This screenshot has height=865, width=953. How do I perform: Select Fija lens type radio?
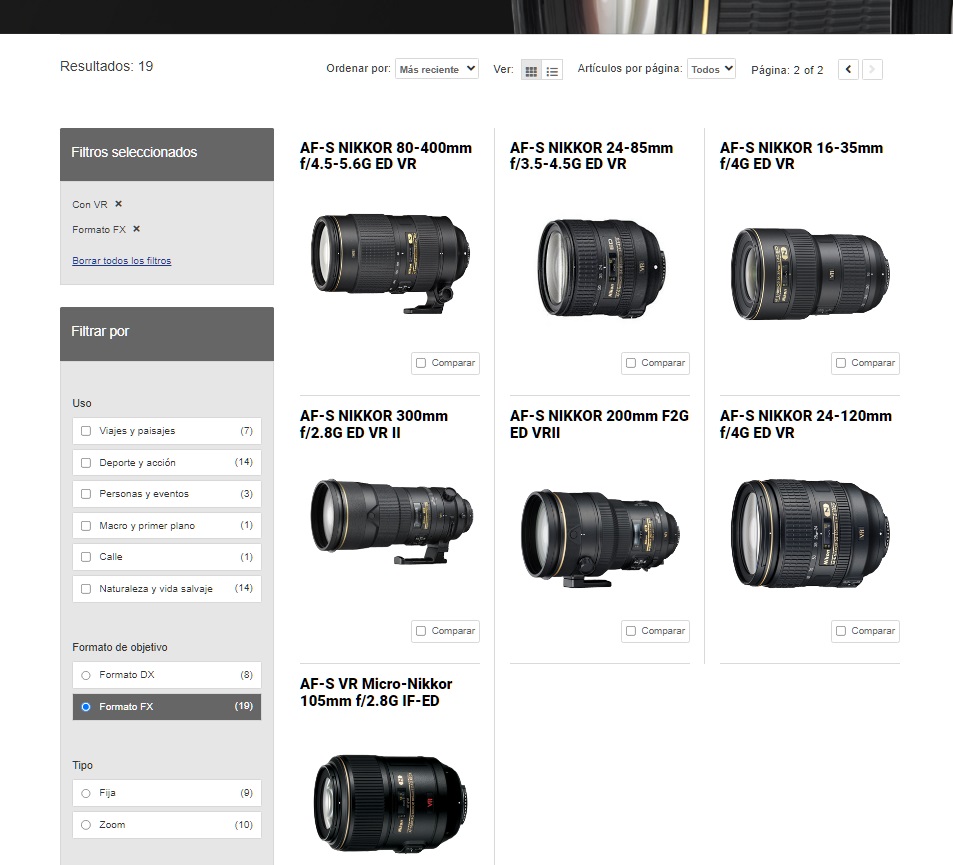(x=86, y=793)
